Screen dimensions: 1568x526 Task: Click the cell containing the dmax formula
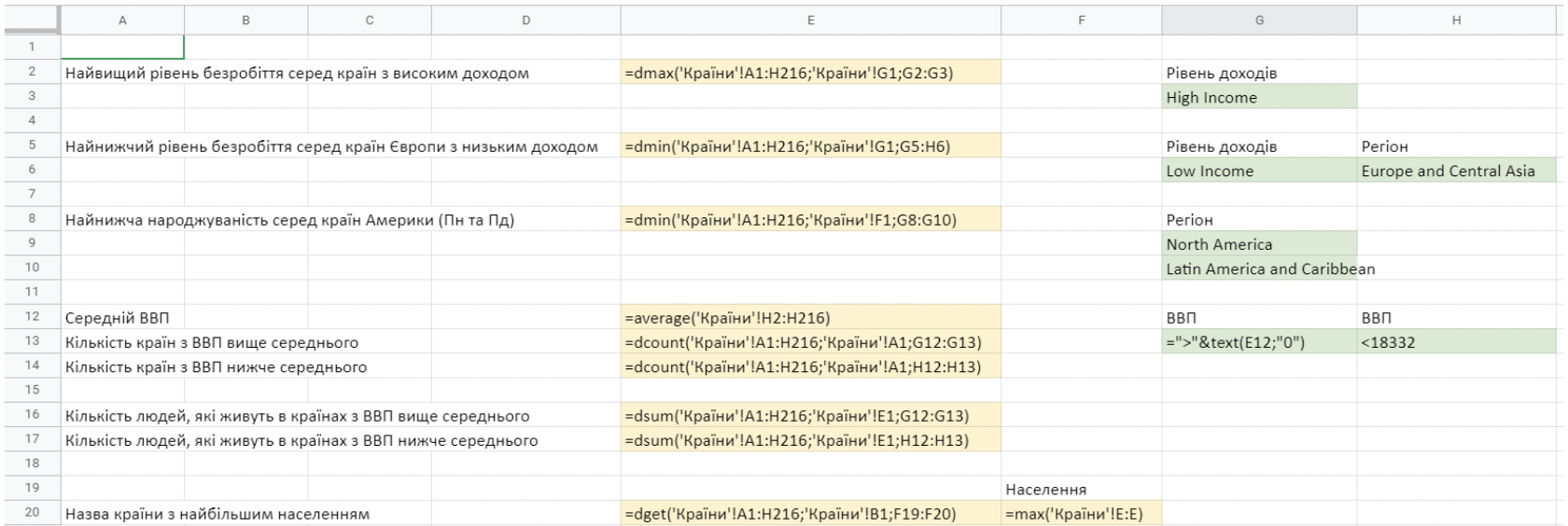[x=810, y=73]
